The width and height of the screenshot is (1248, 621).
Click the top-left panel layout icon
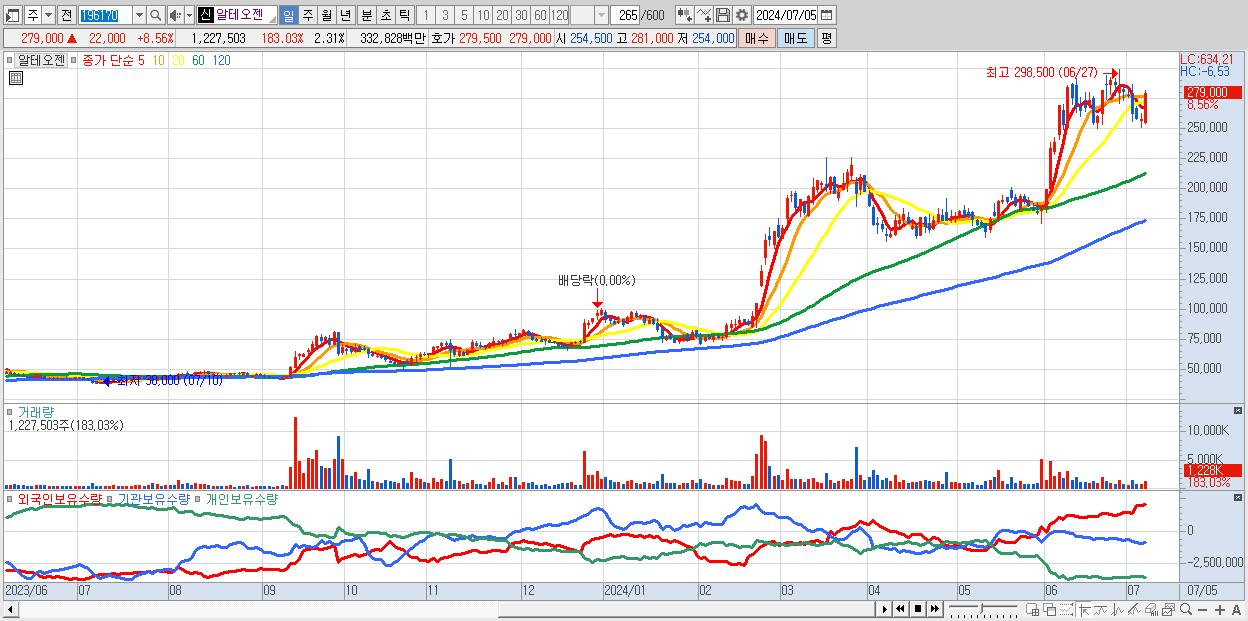(x=12, y=15)
